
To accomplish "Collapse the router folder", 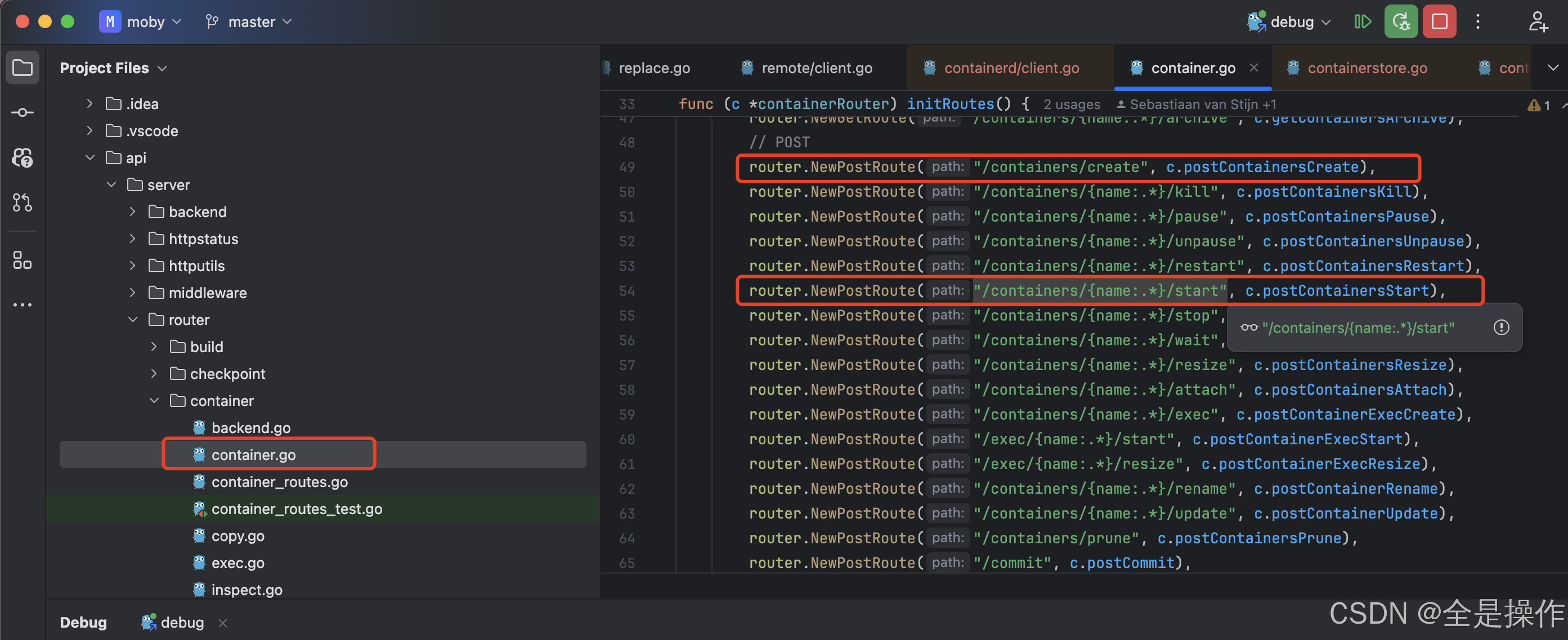I will [133, 320].
